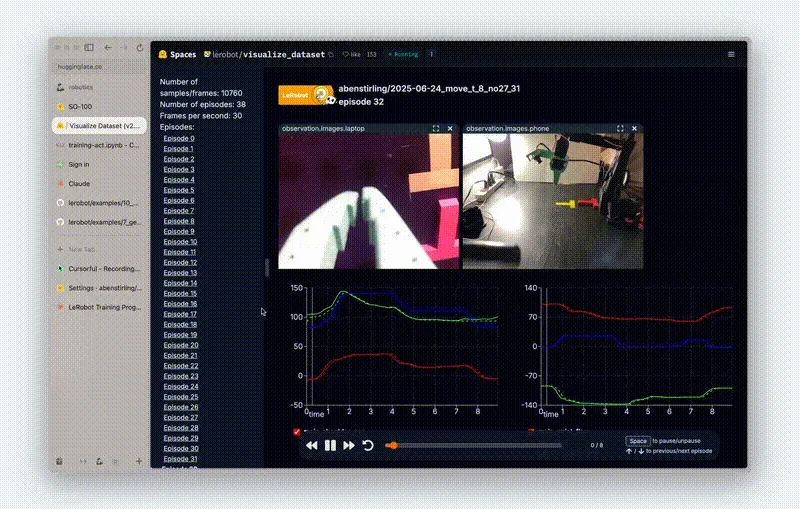Open the Settings - abenstirling tab
This screenshot has height=509, width=800.
point(99,288)
